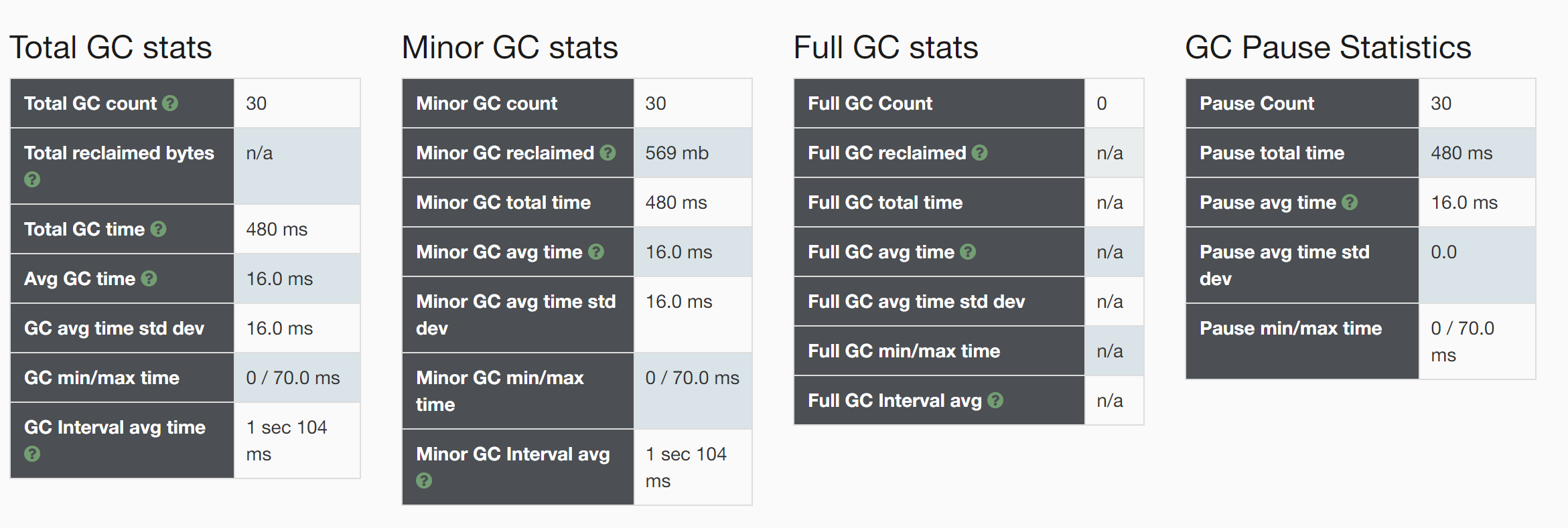Screen dimensions: 1568x528
Task: Click help icon under GC Interval avg time
Action: tap(32, 454)
